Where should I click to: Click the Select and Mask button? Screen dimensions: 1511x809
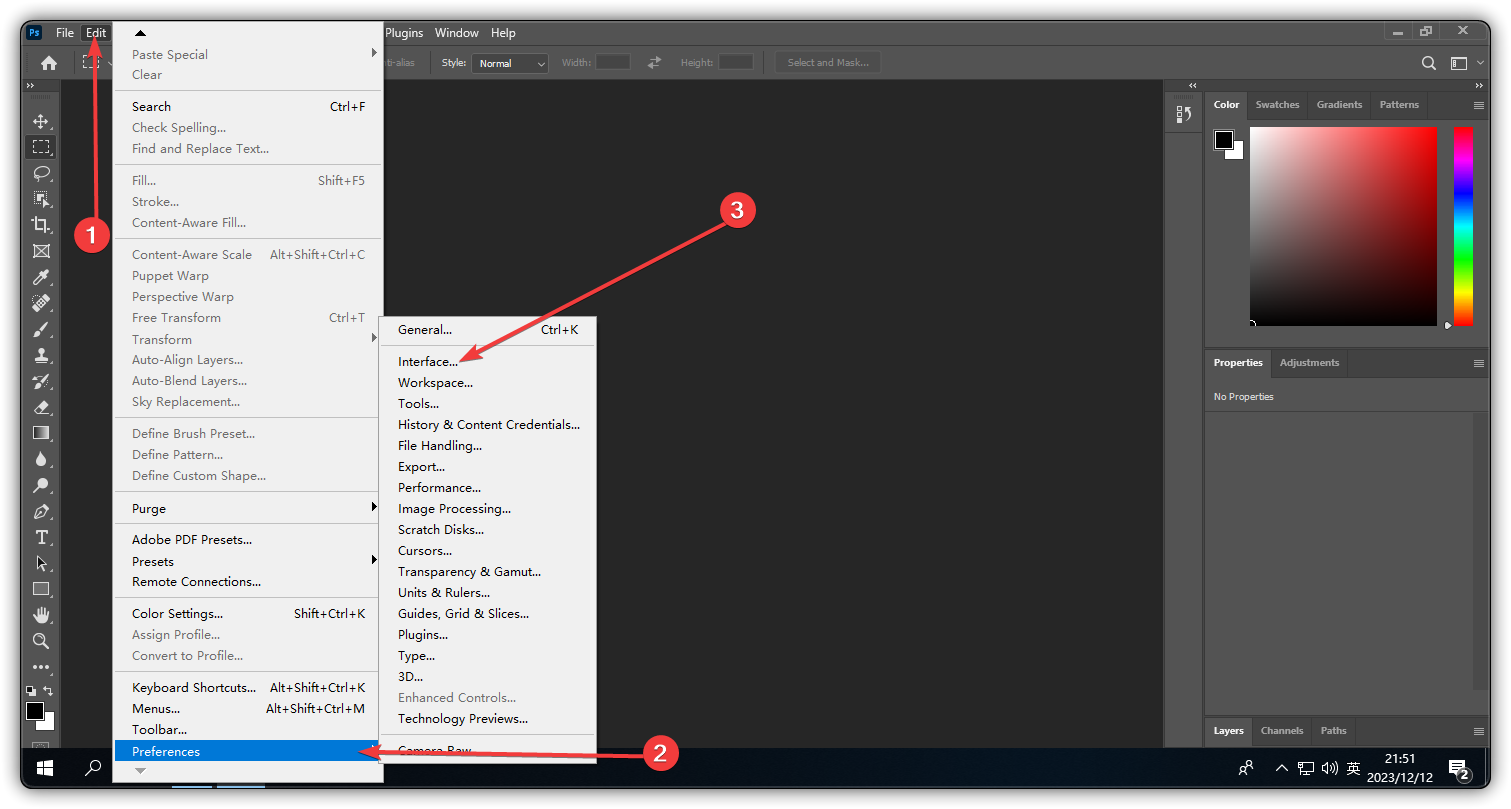[x=828, y=63]
